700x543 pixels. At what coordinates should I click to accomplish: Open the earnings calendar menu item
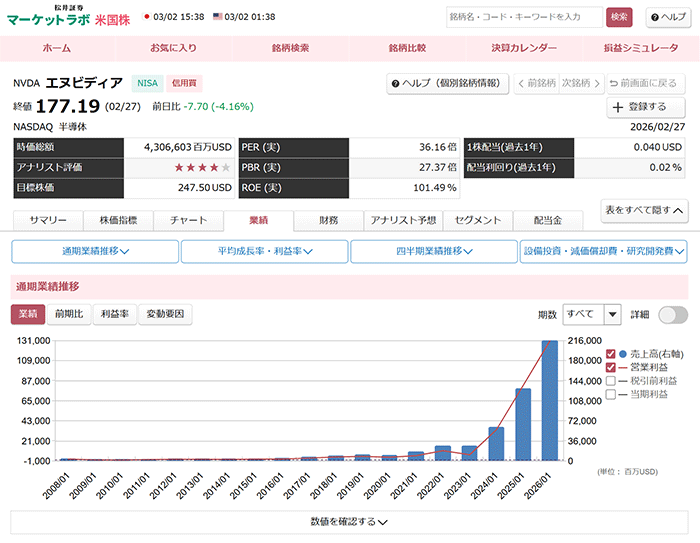coord(524,48)
